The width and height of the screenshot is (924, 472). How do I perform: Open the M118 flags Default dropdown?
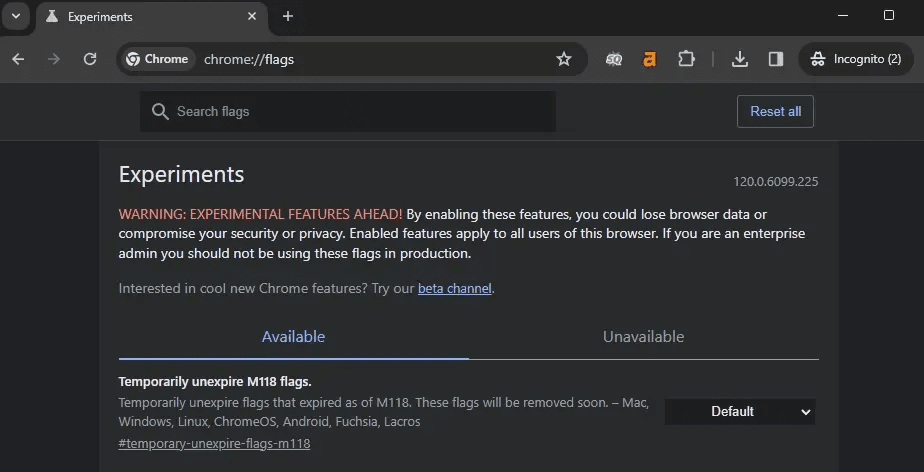coord(740,412)
